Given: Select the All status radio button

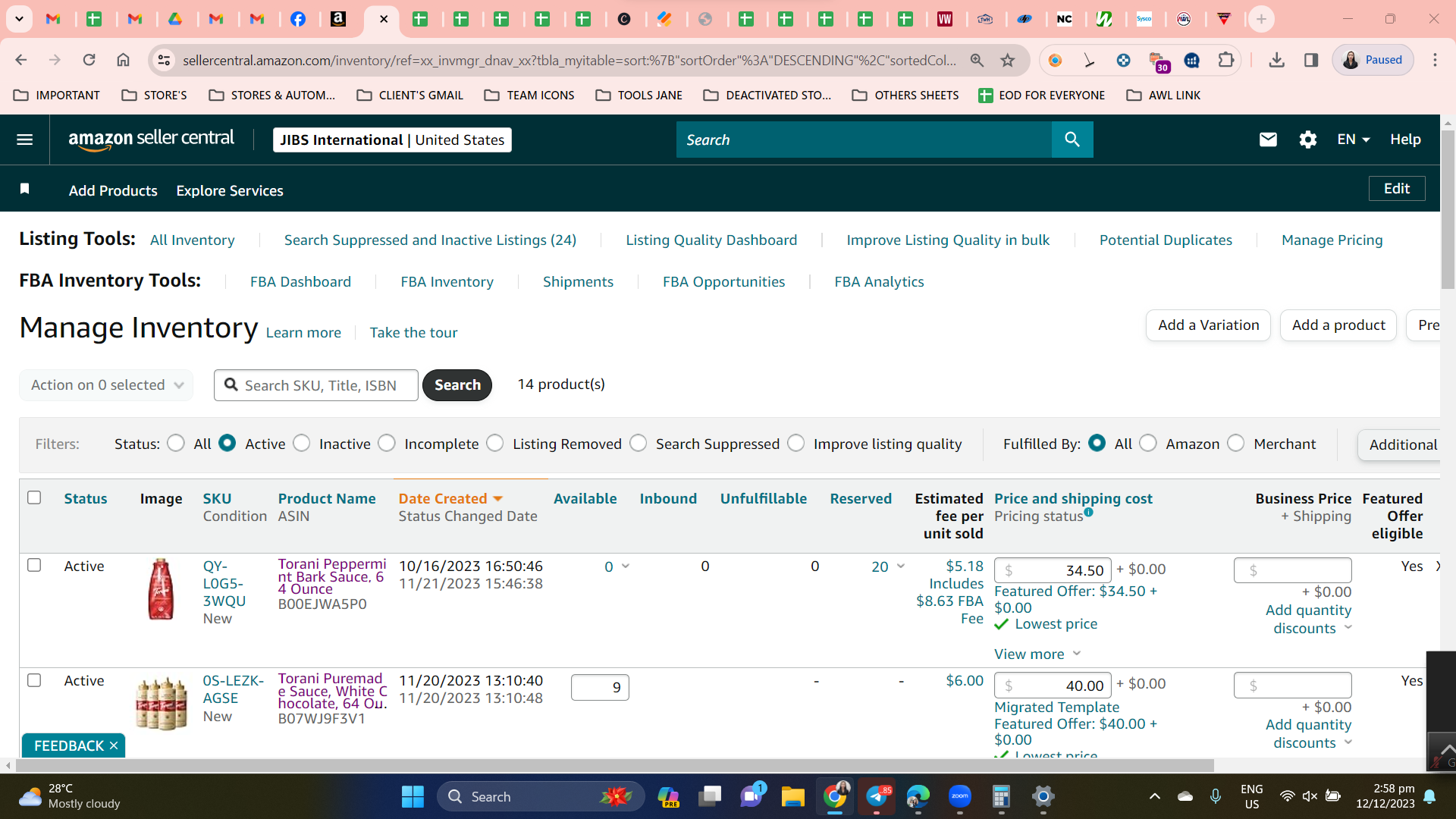Looking at the screenshot, I should tap(176, 443).
